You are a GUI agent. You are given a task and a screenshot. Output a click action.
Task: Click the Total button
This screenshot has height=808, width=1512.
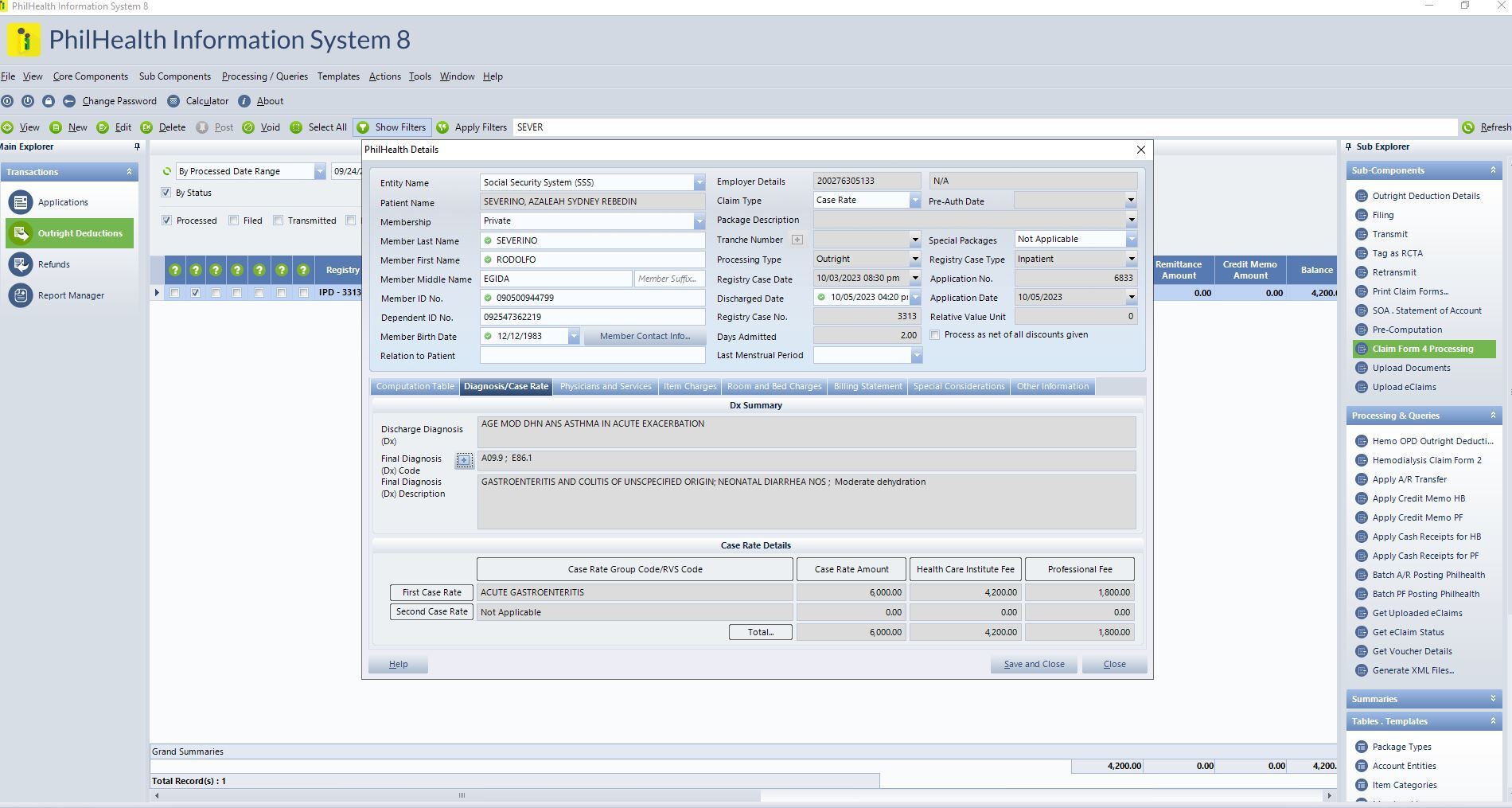coord(760,632)
